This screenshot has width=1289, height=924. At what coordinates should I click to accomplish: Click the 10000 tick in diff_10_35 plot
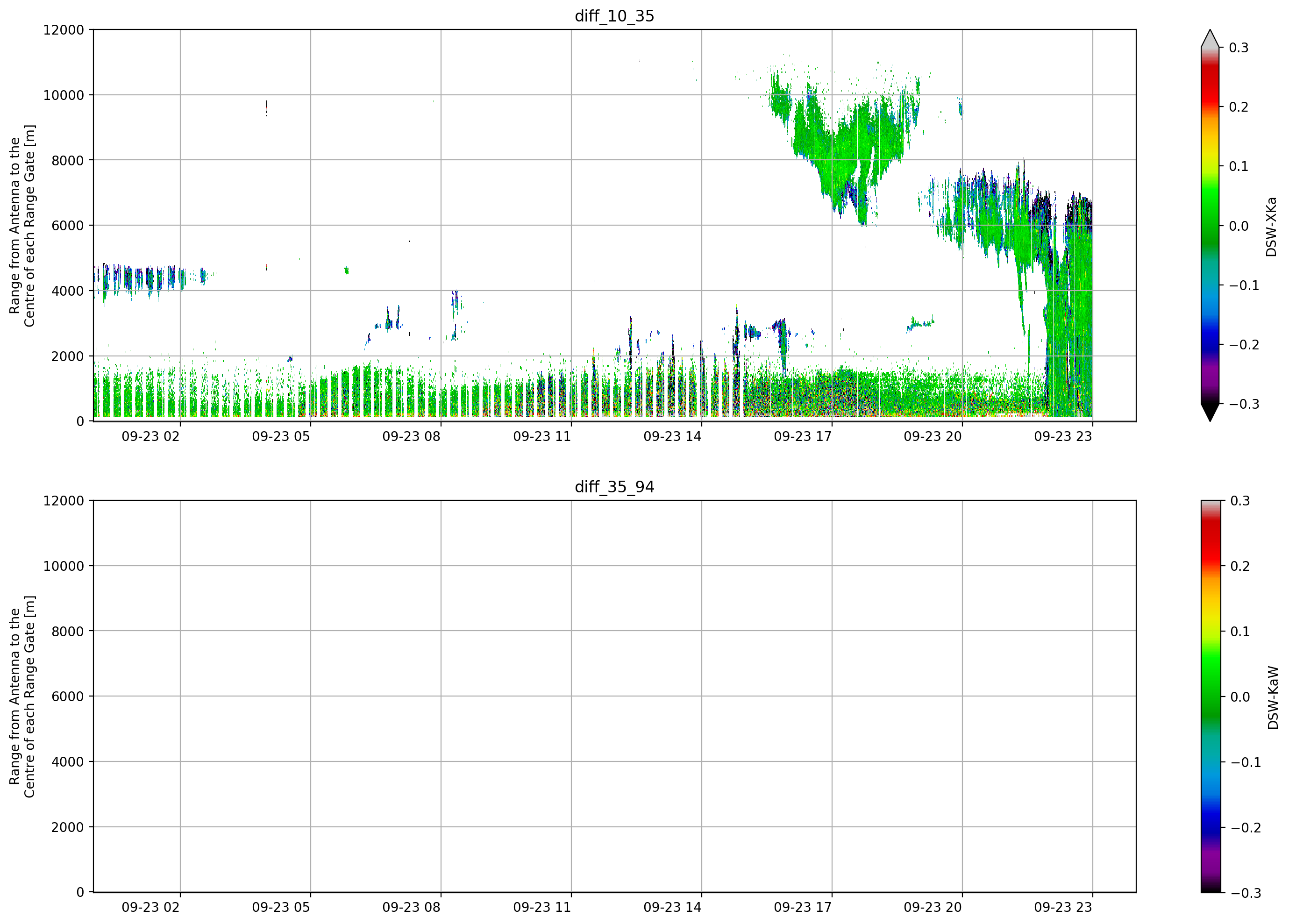tap(64, 95)
